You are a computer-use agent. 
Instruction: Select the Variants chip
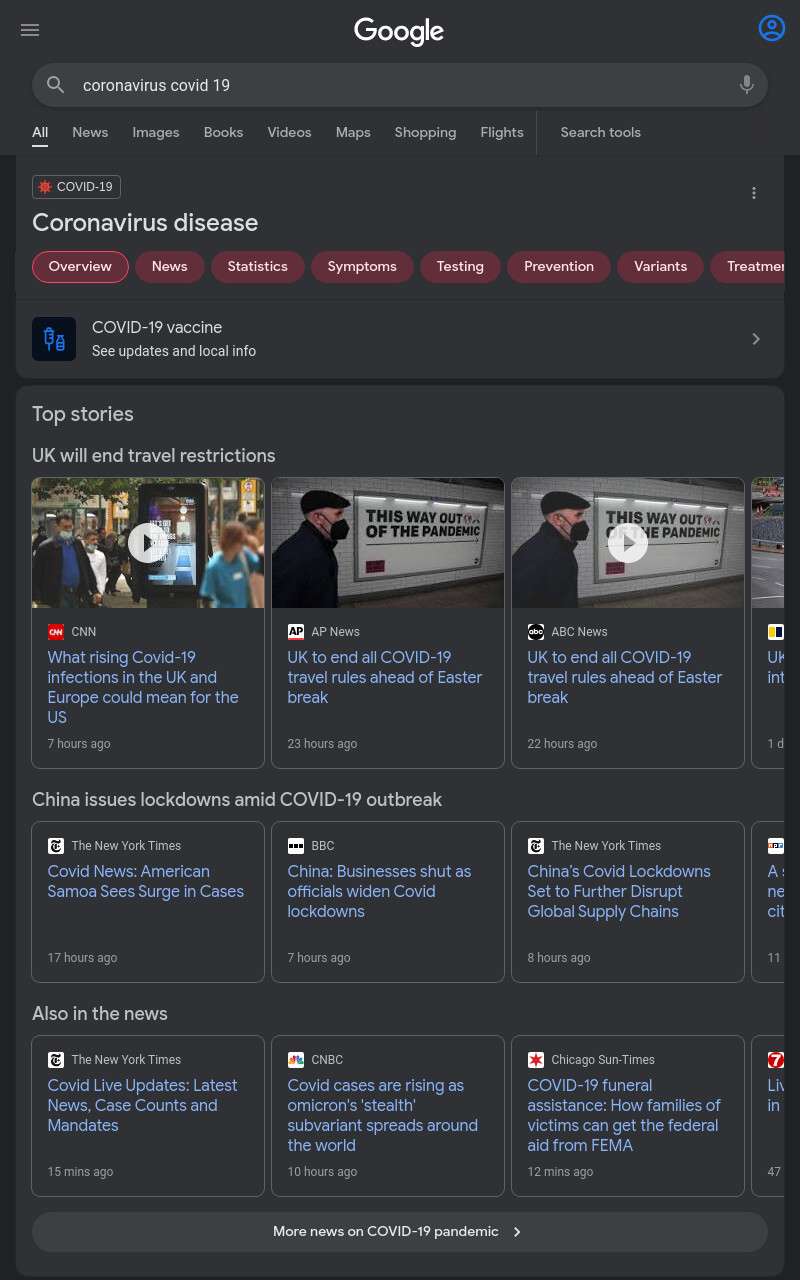tap(660, 266)
